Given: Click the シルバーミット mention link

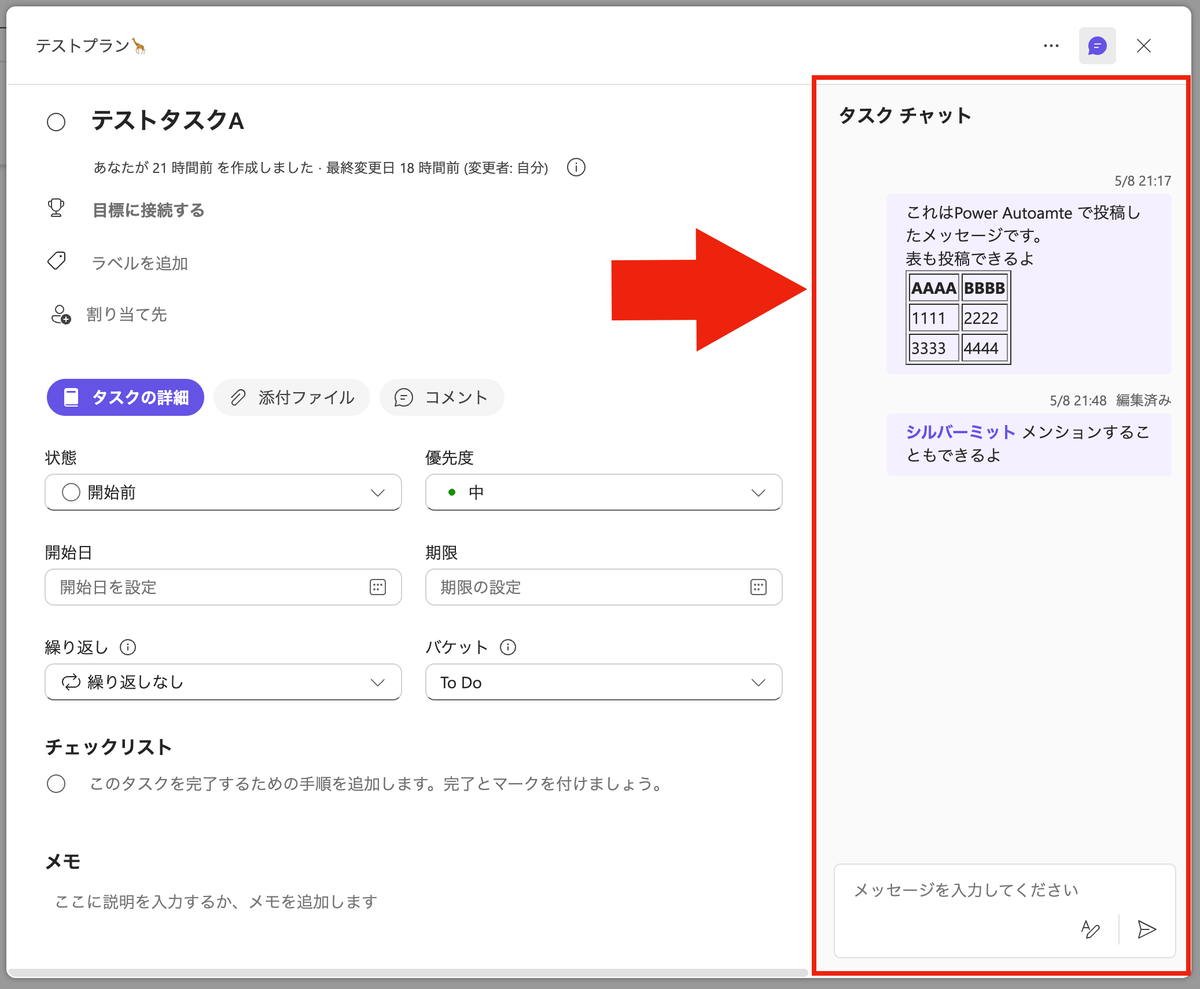Looking at the screenshot, I should click(961, 432).
